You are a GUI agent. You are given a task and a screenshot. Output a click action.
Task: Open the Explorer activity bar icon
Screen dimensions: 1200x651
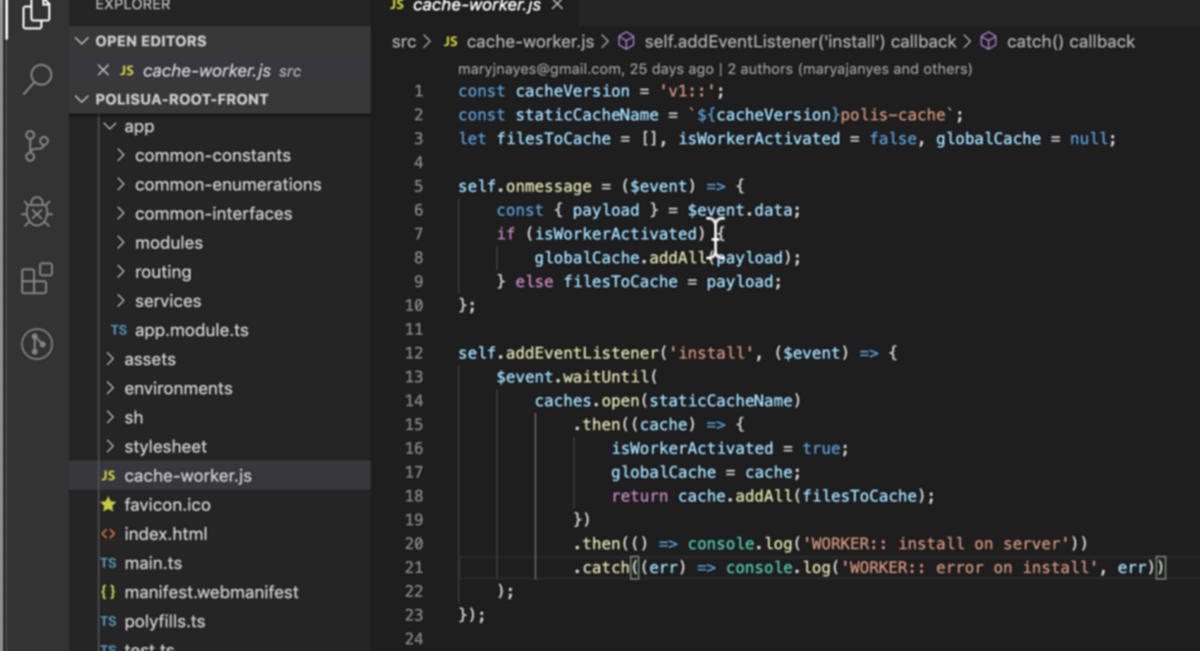pos(36,13)
